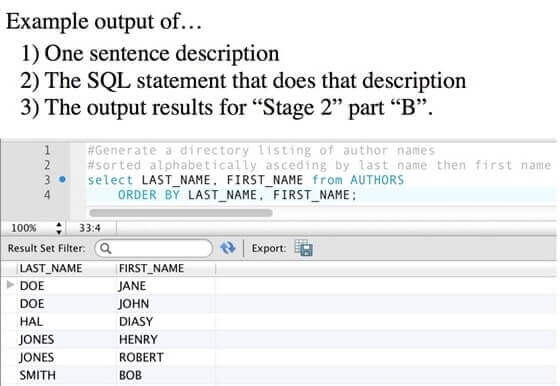Screen dimensions: 560x386
Task: Select the DIASY first name cell
Action: coord(136,321)
